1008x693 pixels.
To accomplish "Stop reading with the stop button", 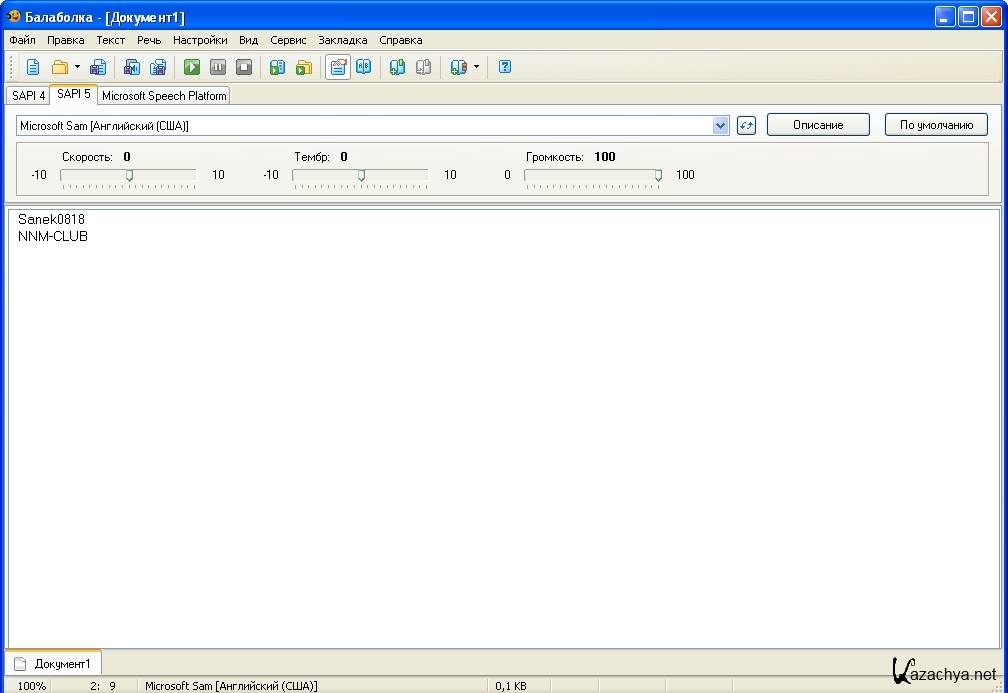I will pyautogui.click(x=244, y=67).
